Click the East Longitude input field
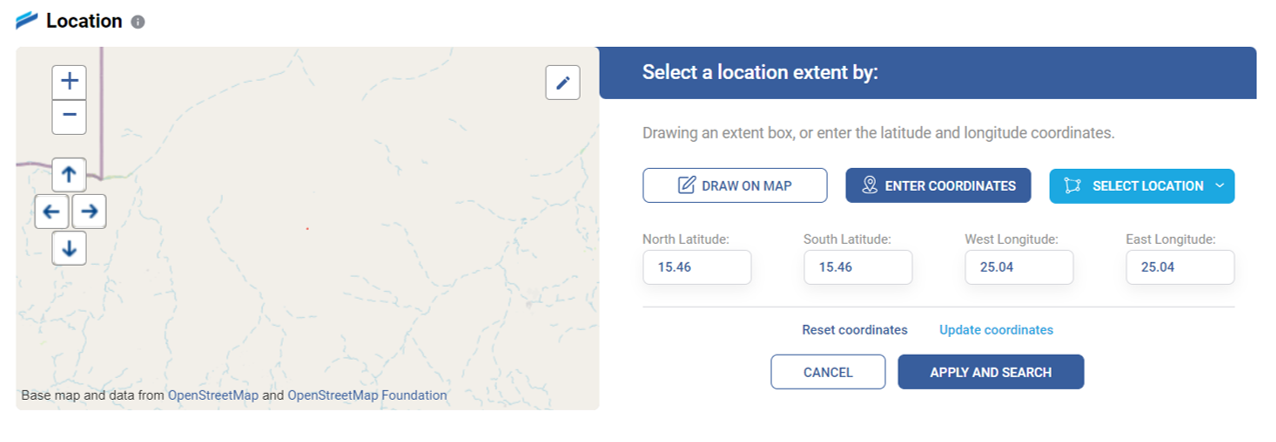The width and height of the screenshot is (1276, 442). (1180, 267)
